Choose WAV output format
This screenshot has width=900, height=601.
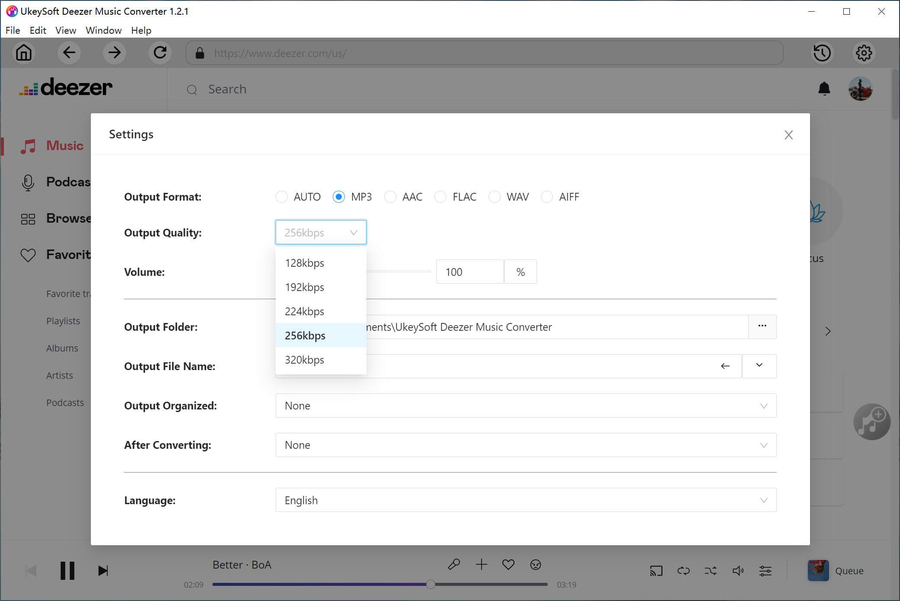tap(495, 197)
